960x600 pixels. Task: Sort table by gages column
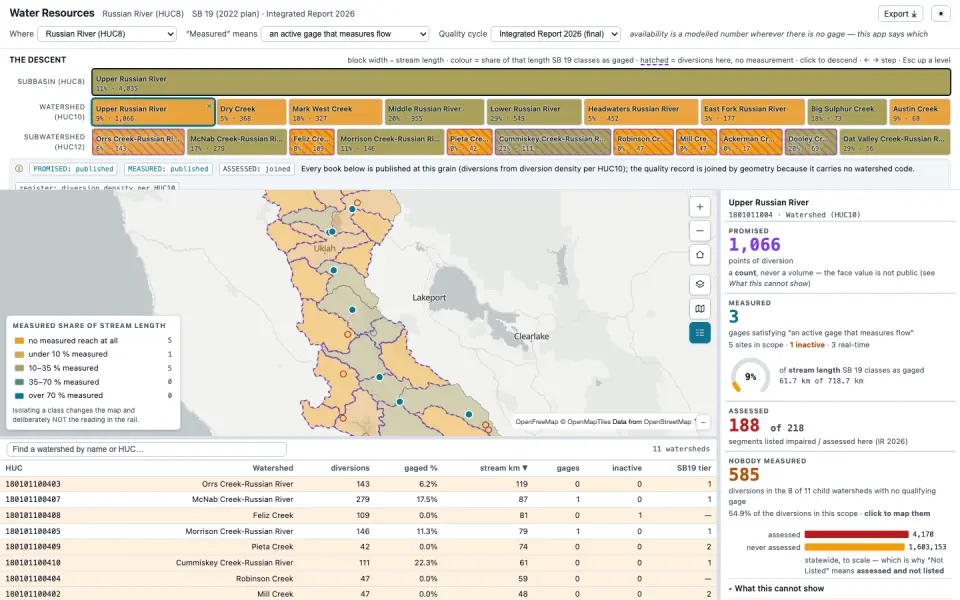(x=568, y=468)
